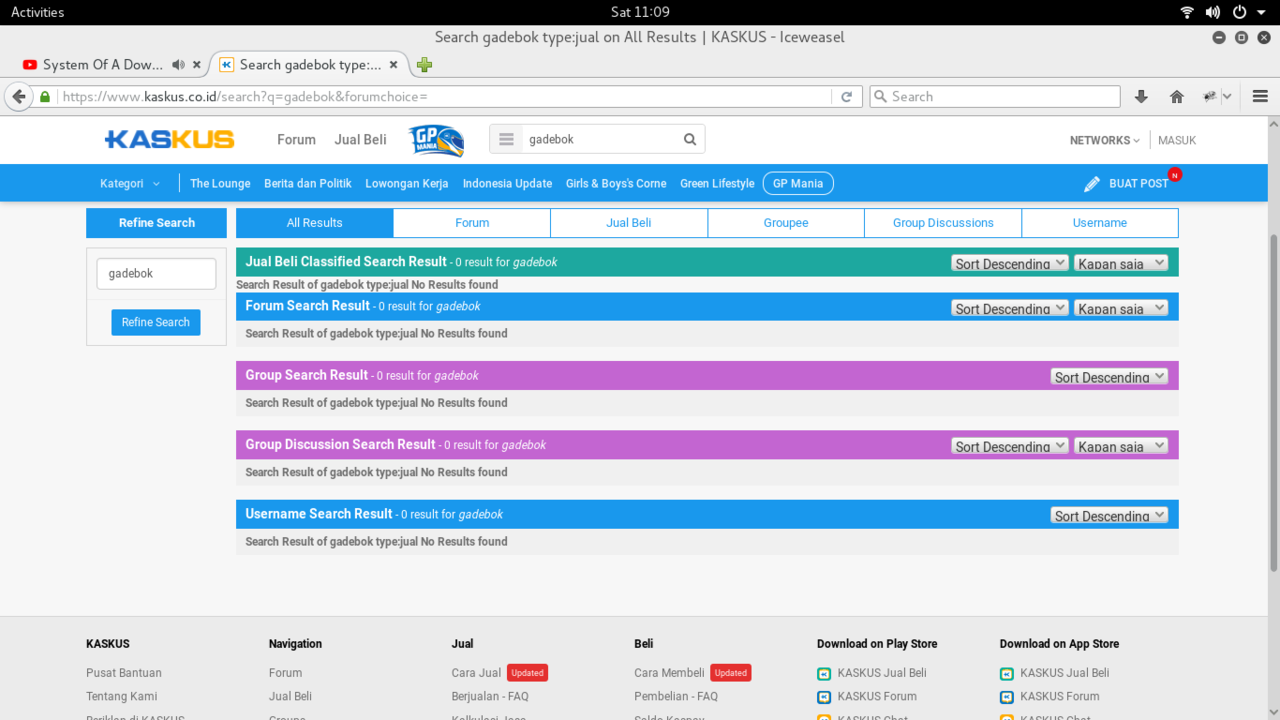Image resolution: width=1280 pixels, height=720 pixels.
Task: Open Lowongan Kerja link
Action: point(407,184)
